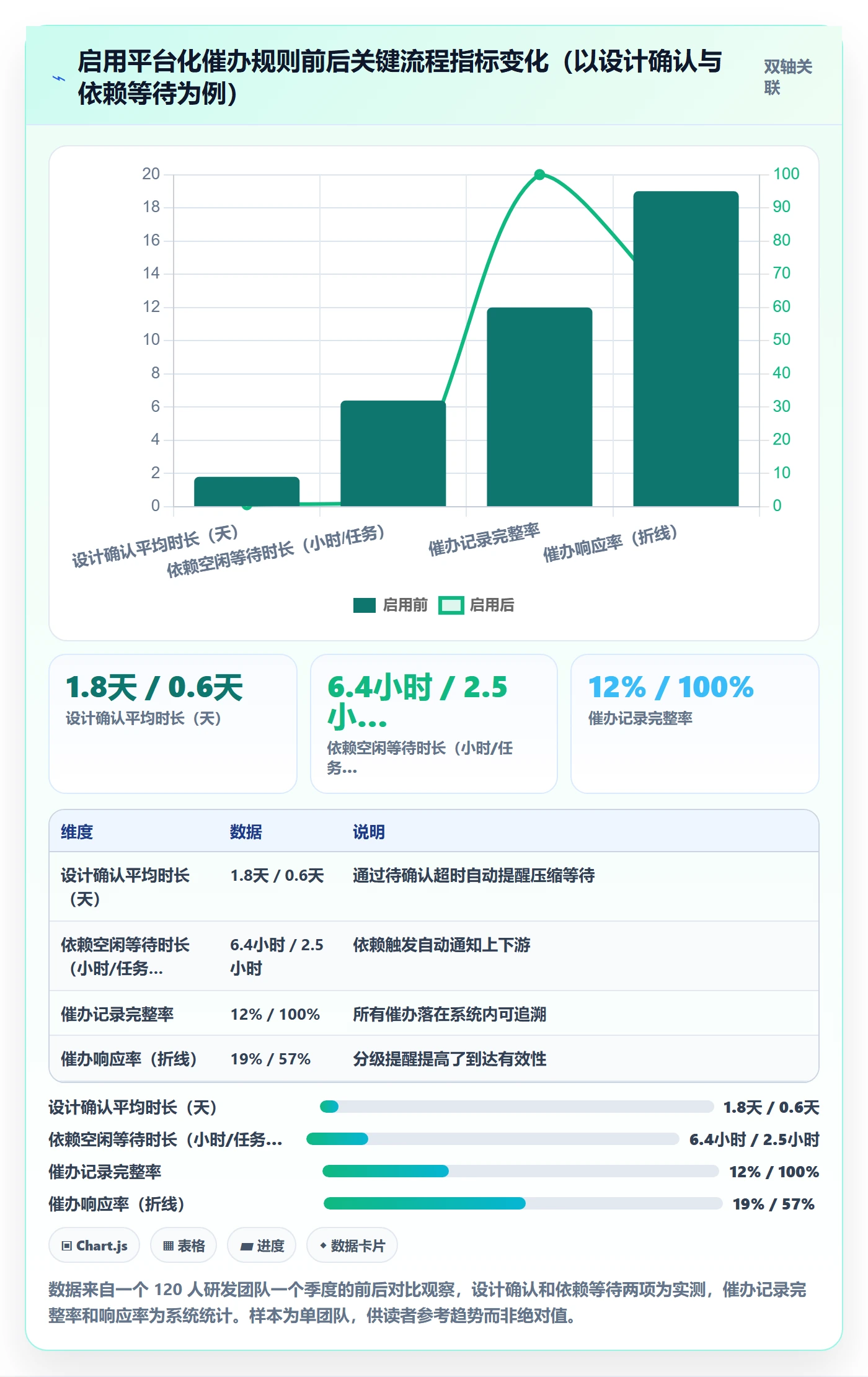Toggle the 启用后 legend swatch
The image size is (868, 1377).
[x=451, y=605]
